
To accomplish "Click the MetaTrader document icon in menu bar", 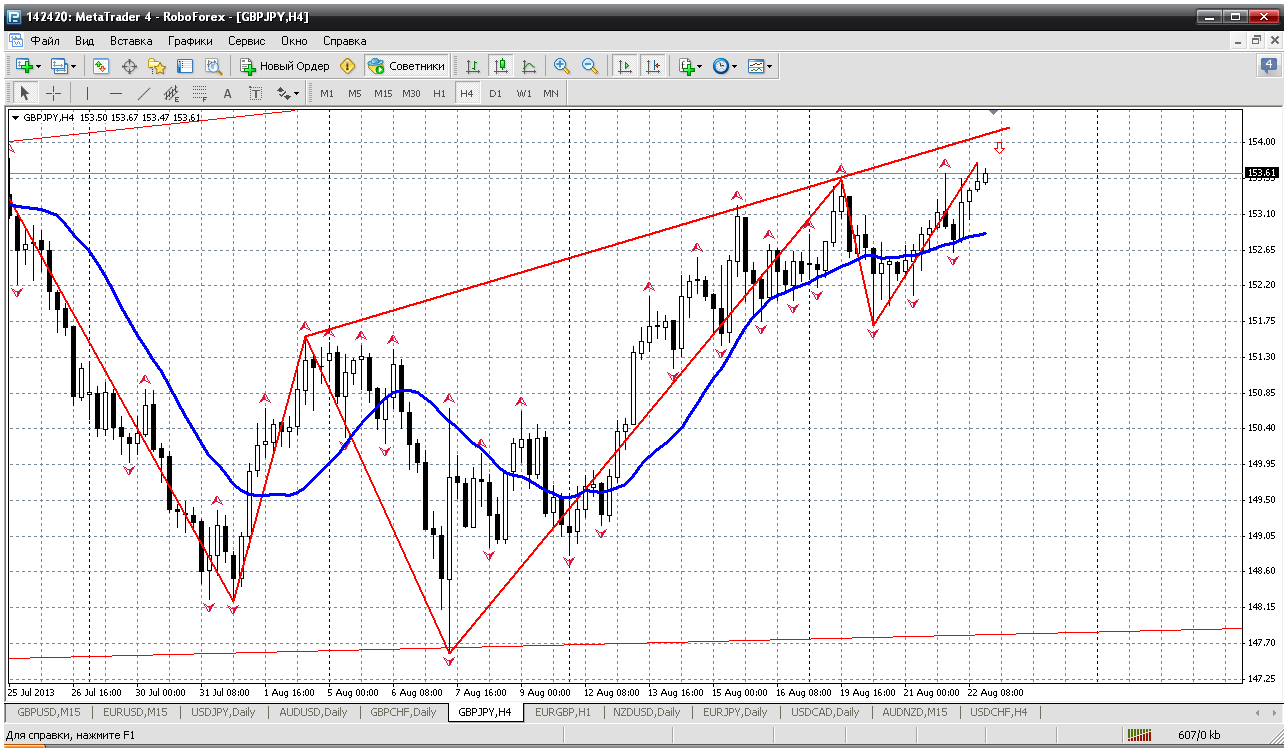I will 15,41.
